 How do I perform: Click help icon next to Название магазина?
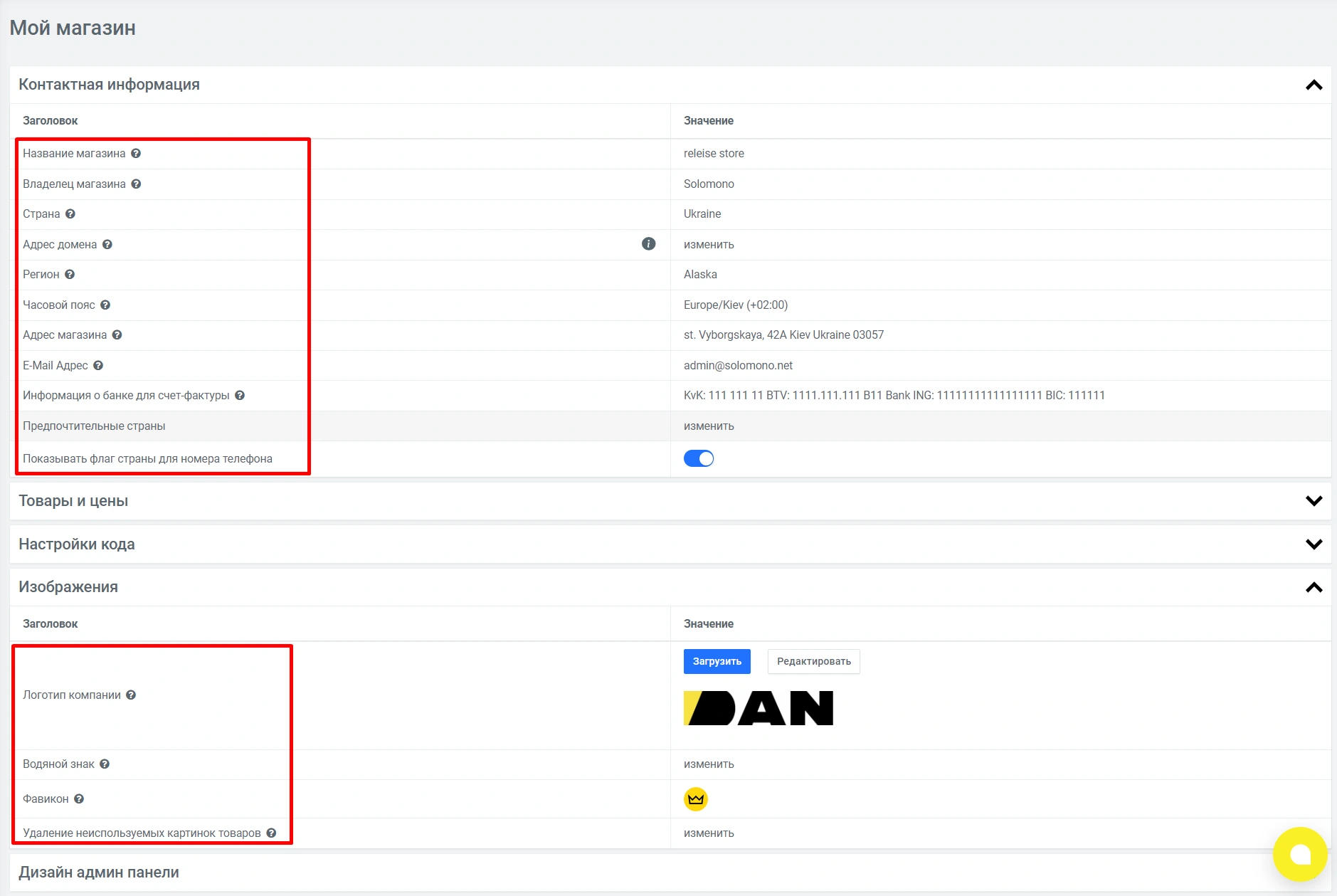pyautogui.click(x=136, y=154)
